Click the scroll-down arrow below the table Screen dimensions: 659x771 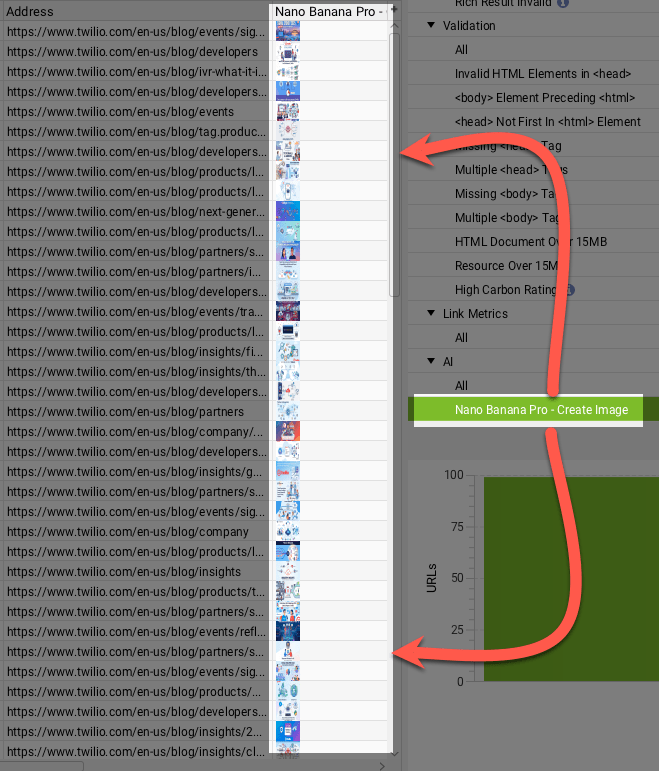[394, 753]
